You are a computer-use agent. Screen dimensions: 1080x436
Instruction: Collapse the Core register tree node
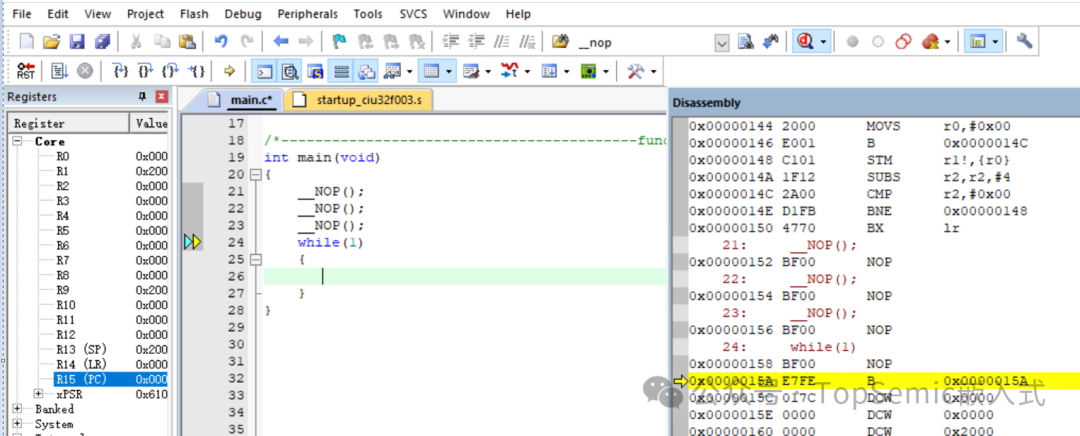tap(18, 142)
